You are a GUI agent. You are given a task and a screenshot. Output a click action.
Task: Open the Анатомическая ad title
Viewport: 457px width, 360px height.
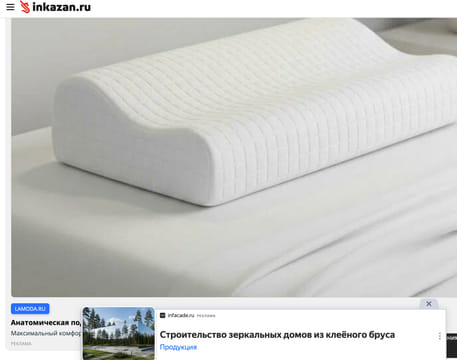pyautogui.click(x=46, y=323)
